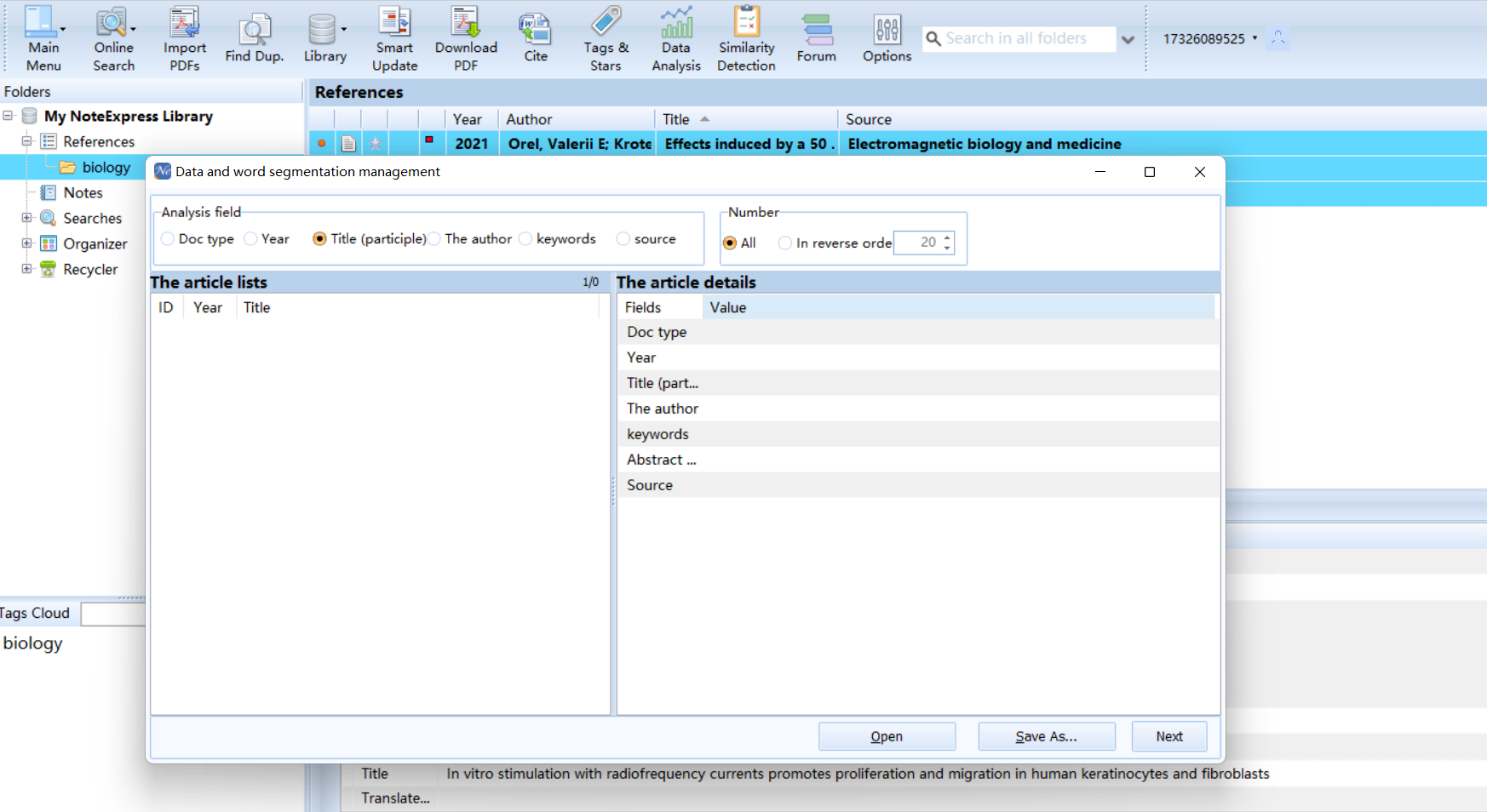Open the Main Menu dropdown arrow
The height and width of the screenshot is (812, 1487).
click(63, 29)
